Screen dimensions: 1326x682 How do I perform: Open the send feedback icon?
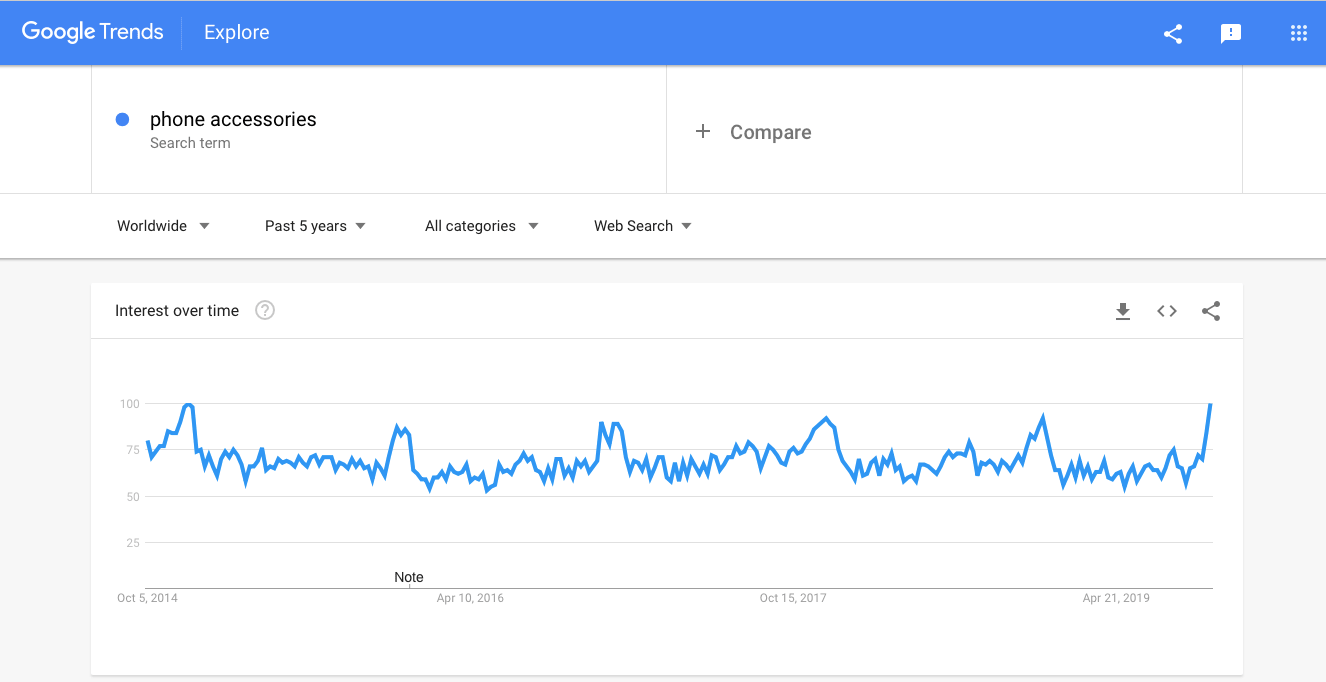coord(1231,33)
